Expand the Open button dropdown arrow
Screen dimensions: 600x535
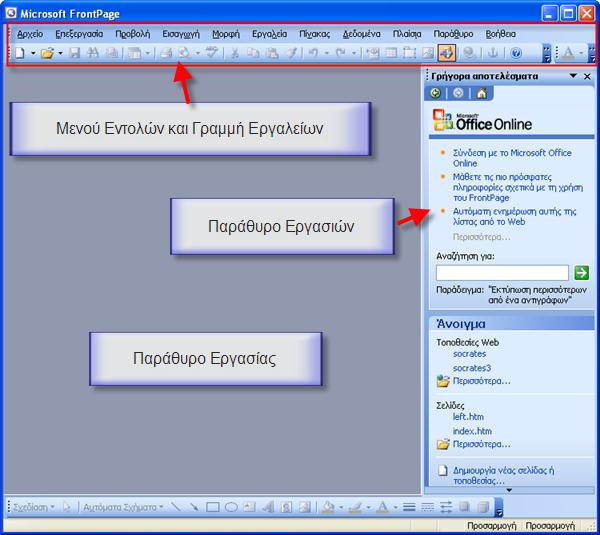pyautogui.click(x=60, y=53)
